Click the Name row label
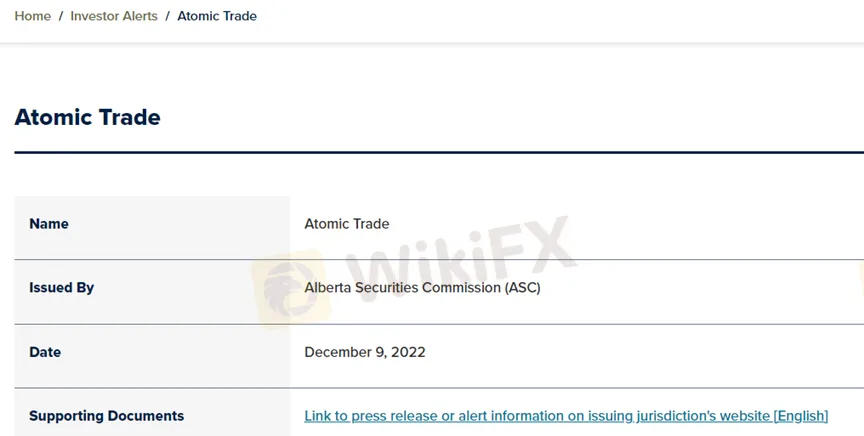 click(x=49, y=224)
